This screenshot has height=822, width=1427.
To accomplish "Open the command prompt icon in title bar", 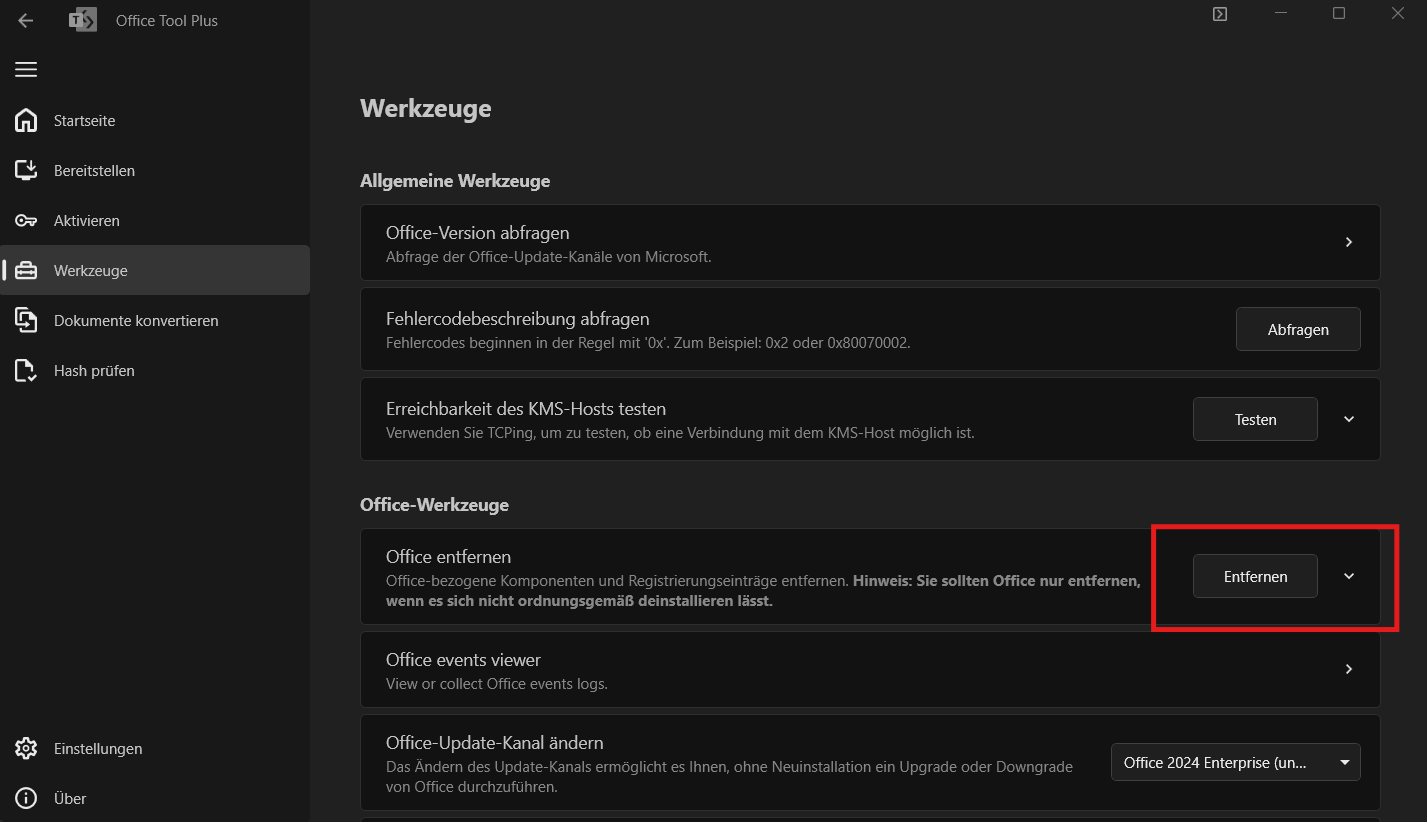I will tap(1219, 14).
